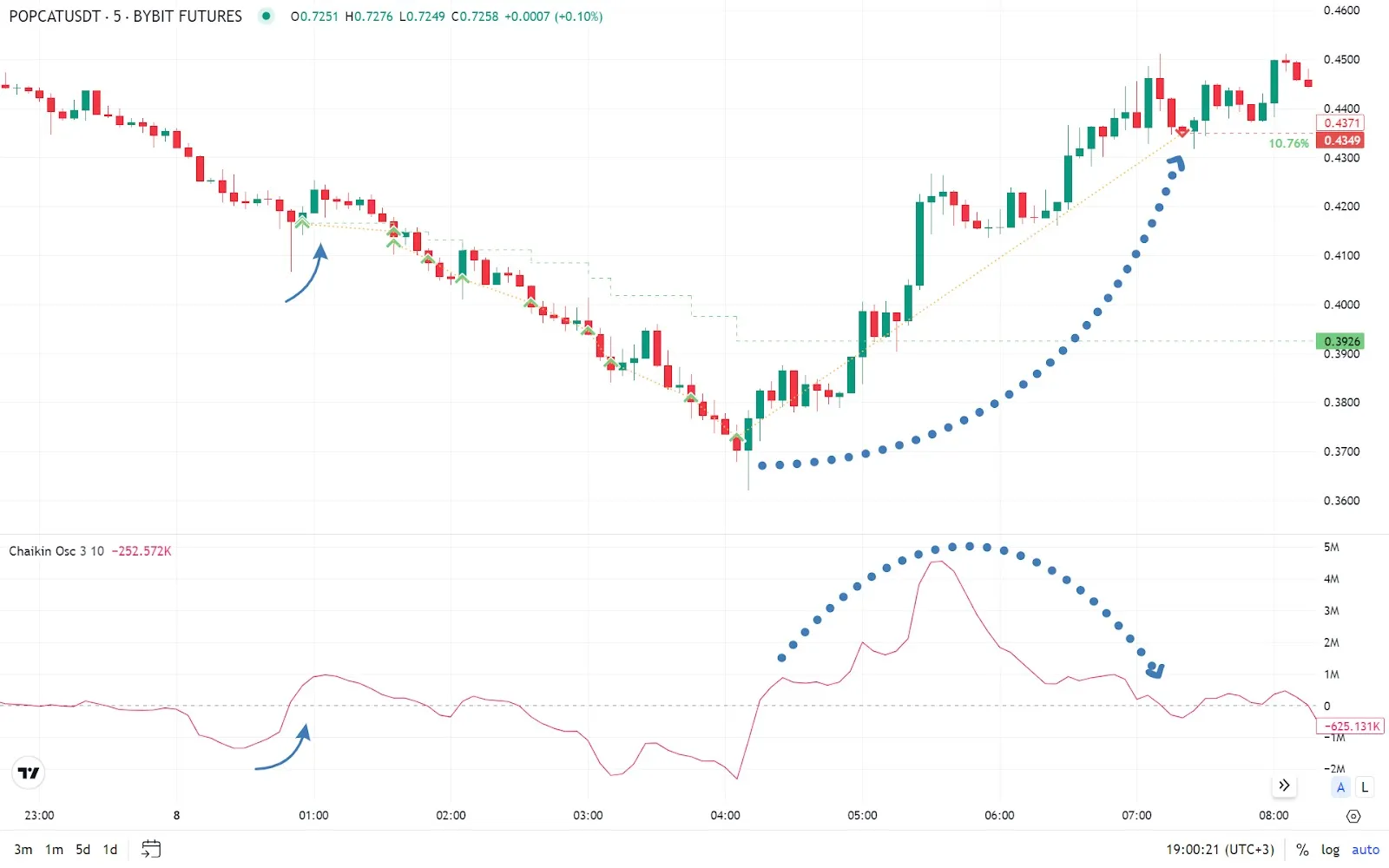
Task: Select the 1d range button
Action: (x=110, y=850)
